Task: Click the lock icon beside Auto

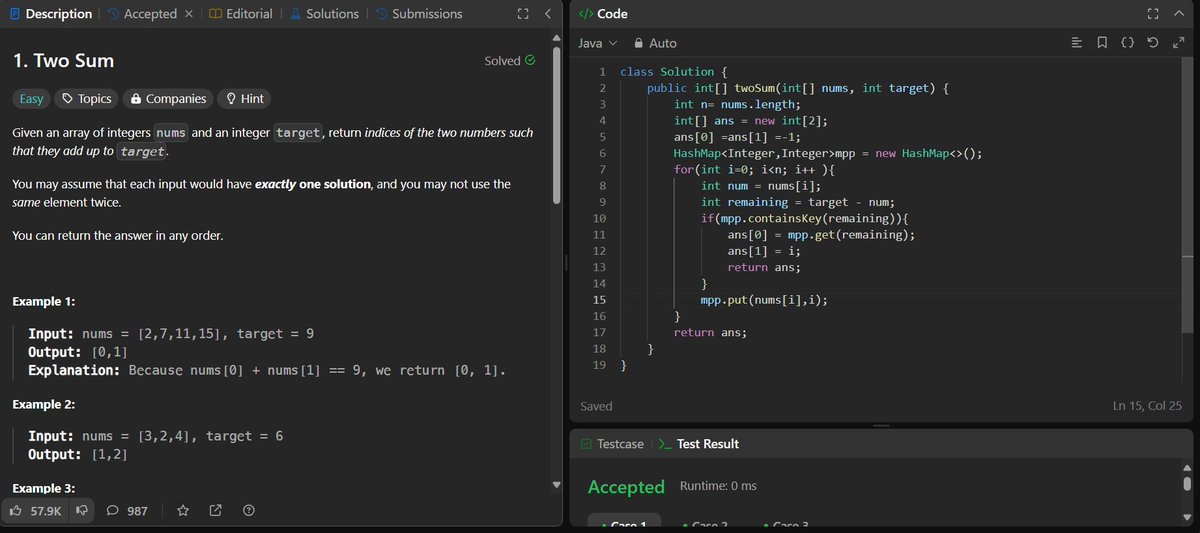Action: [637, 43]
